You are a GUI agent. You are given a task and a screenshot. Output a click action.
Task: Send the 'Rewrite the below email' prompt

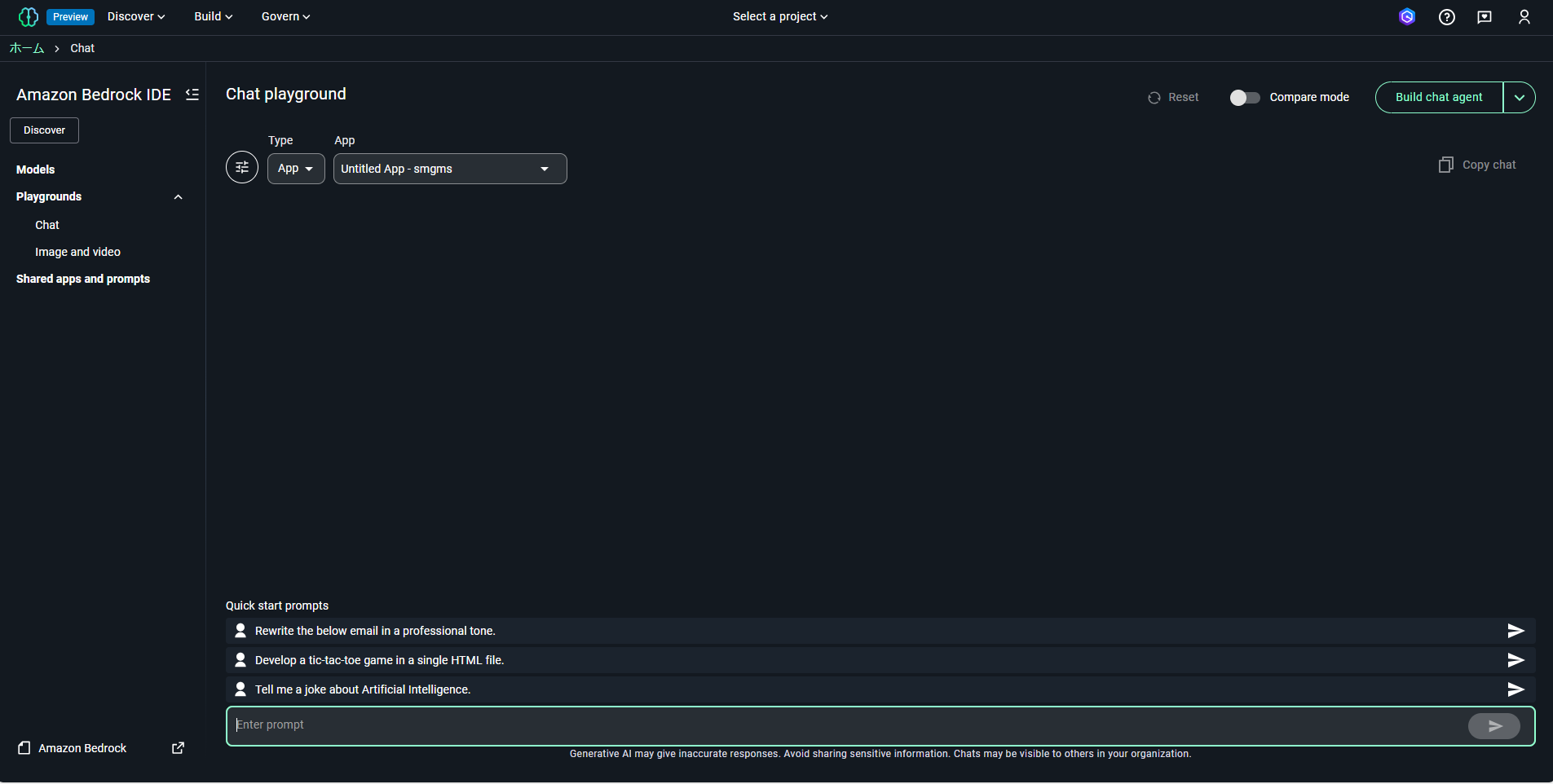pos(1515,631)
